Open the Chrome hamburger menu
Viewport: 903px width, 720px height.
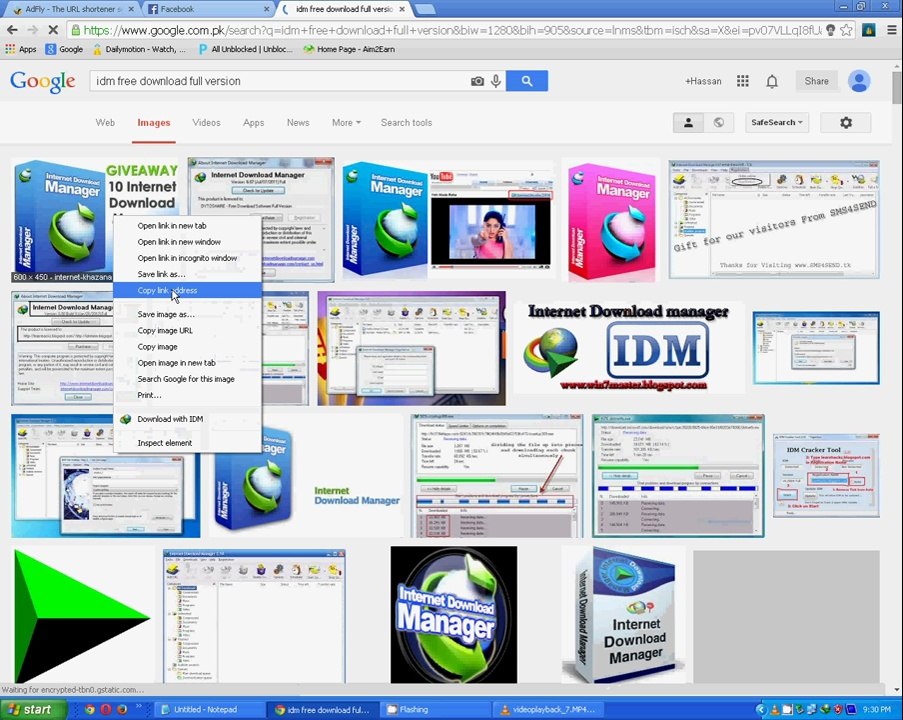coord(891,30)
